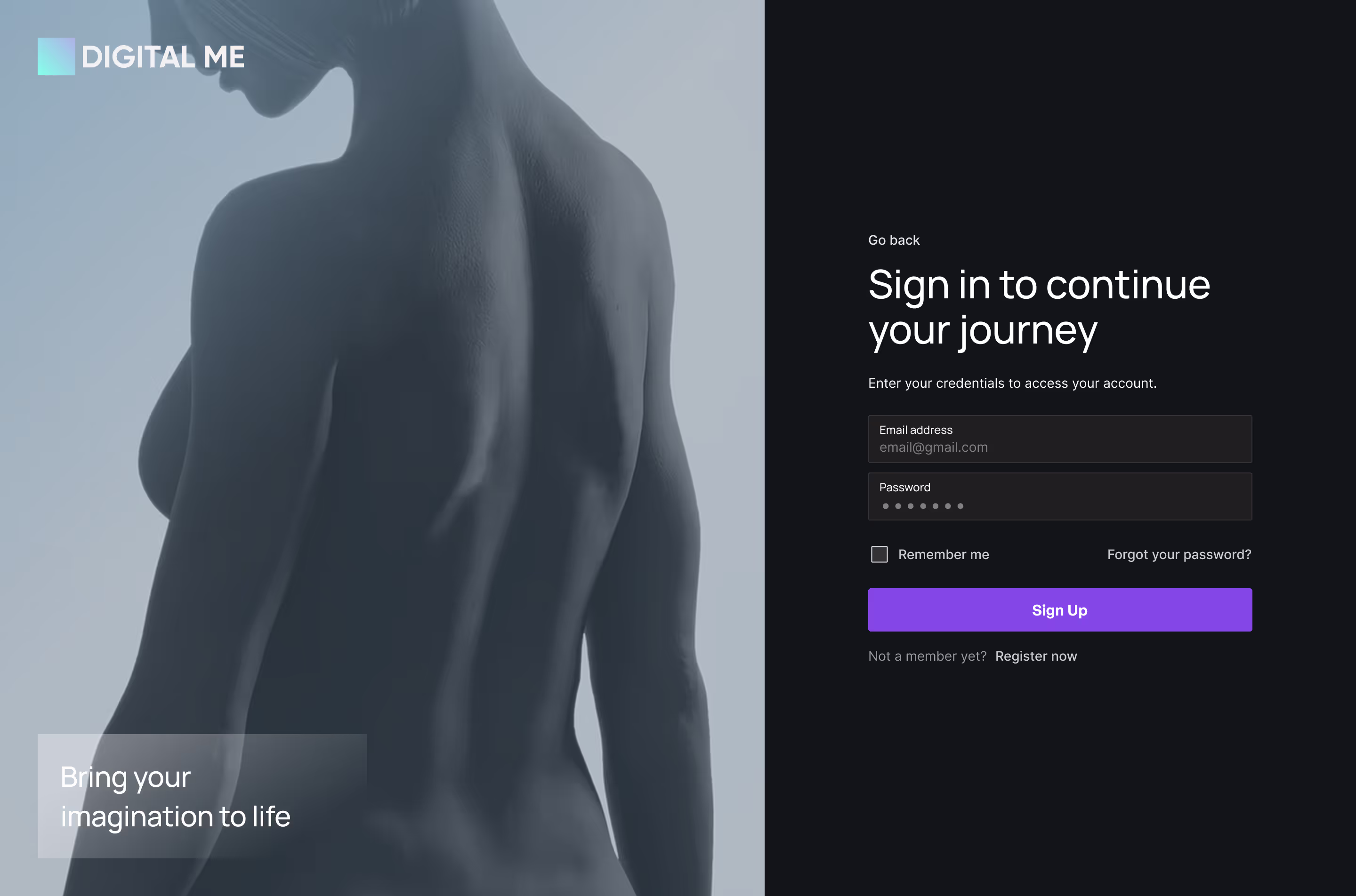1356x896 pixels.
Task: Go back to the previous page
Action: 894,240
